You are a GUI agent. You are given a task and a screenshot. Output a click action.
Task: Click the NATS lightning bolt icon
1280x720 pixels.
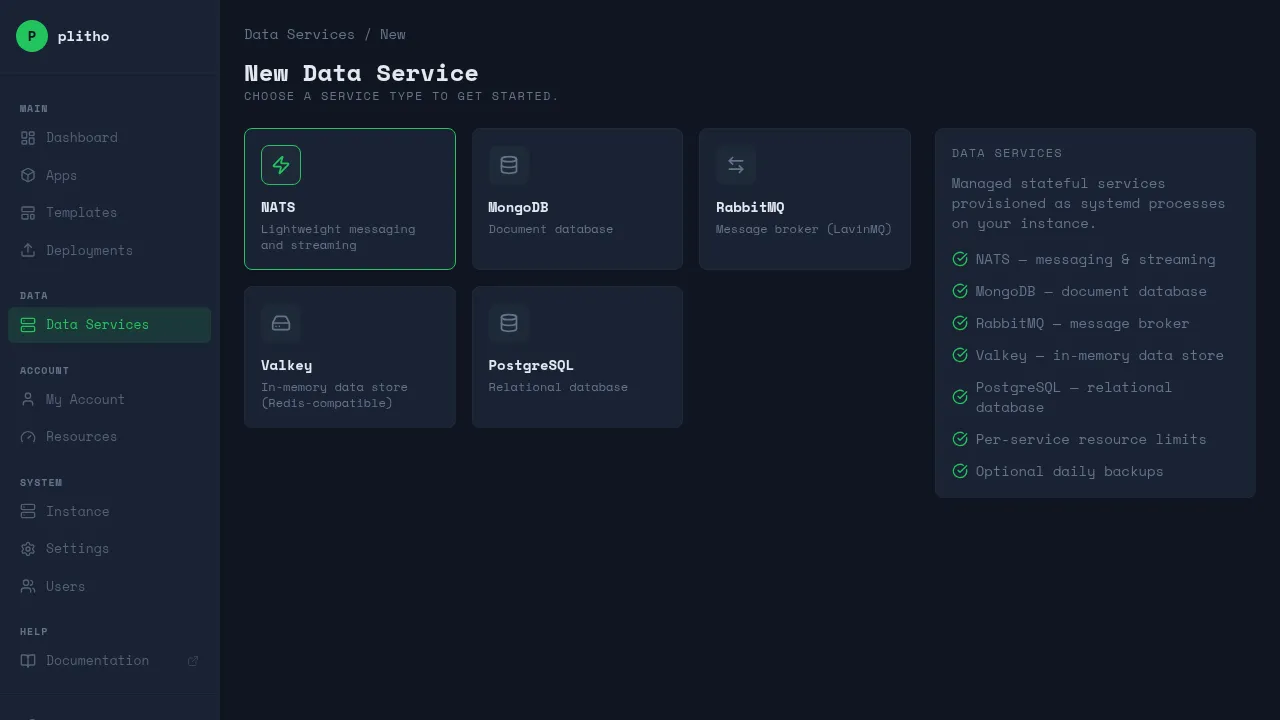pos(281,165)
